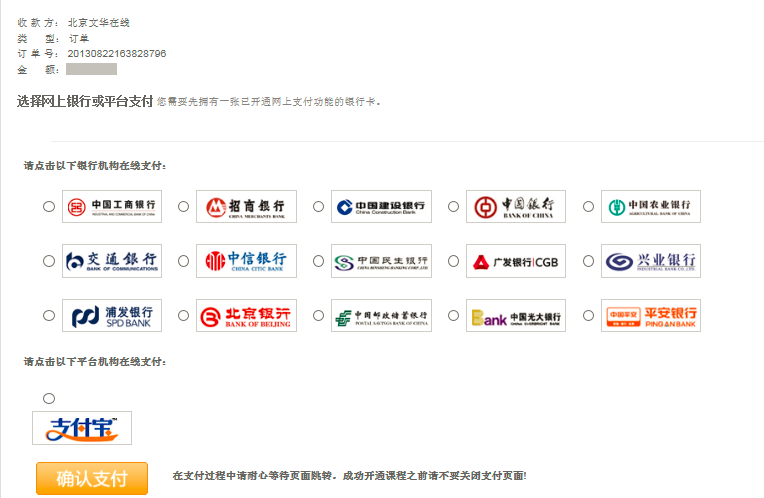This screenshot has height=498, width=764.
Task: Click the notice about not closing payment page
Action: [349, 476]
